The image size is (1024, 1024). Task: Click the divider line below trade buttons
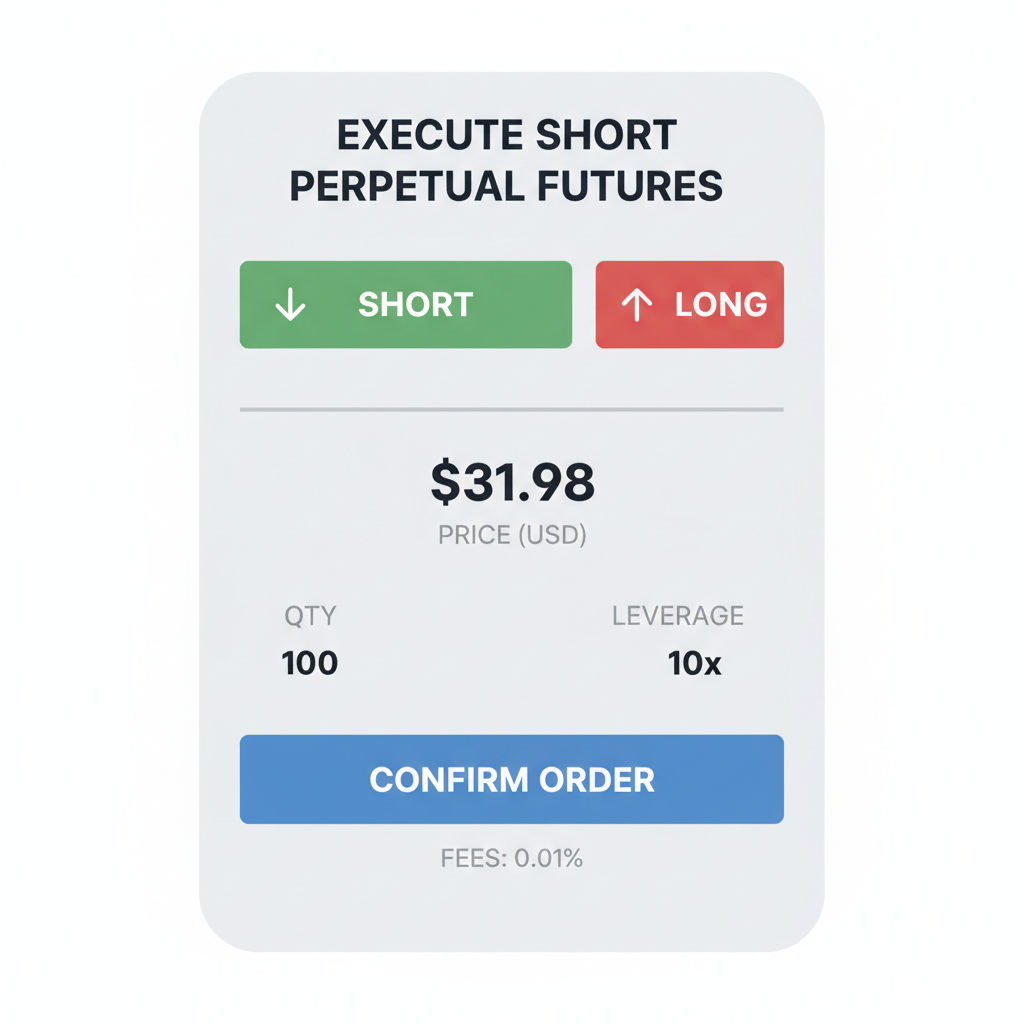512,408
